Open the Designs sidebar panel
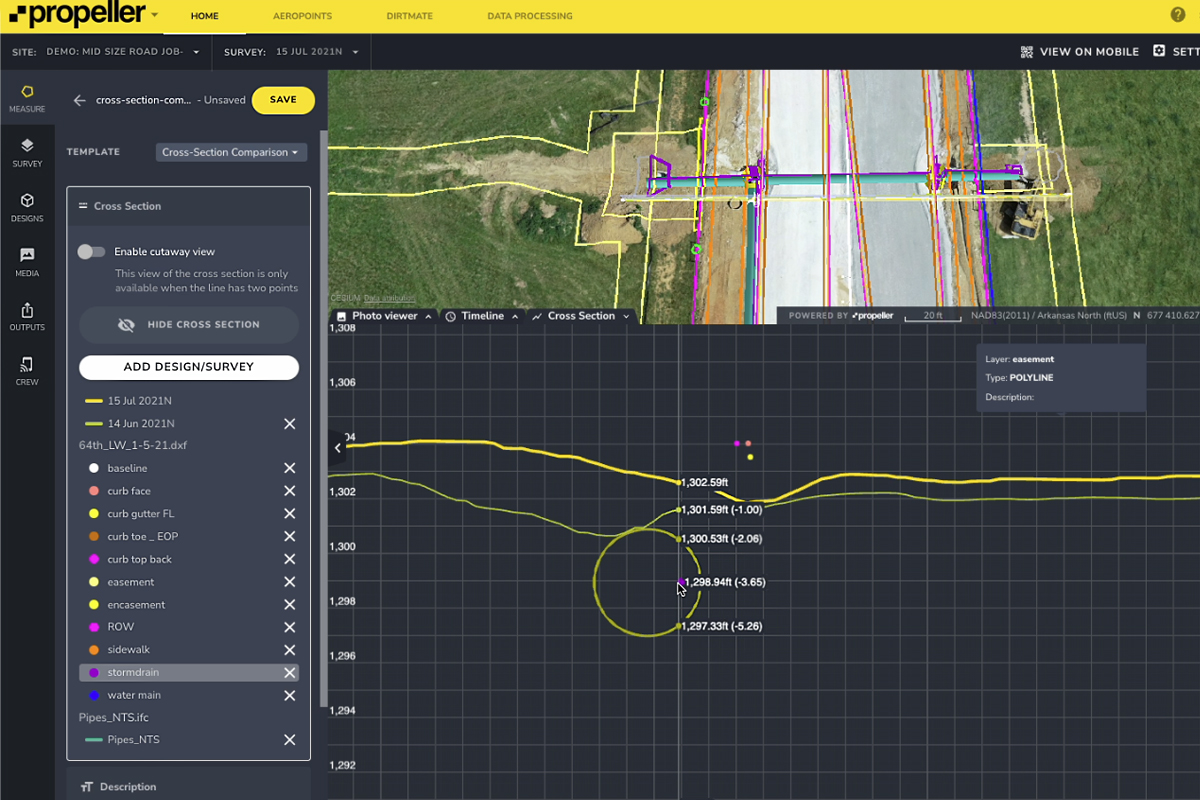 27,207
